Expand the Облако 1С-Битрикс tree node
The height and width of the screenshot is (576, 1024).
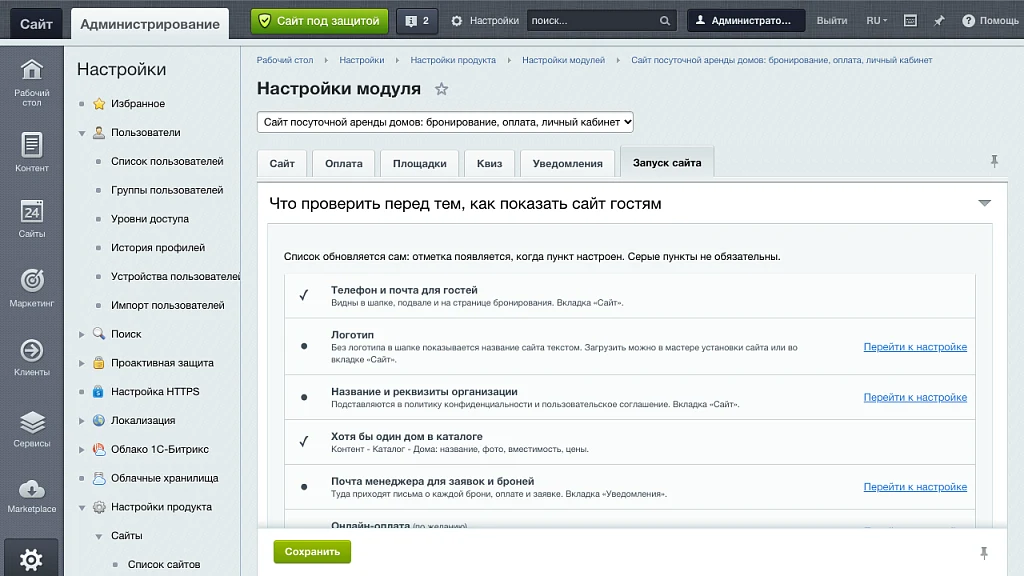(x=82, y=449)
